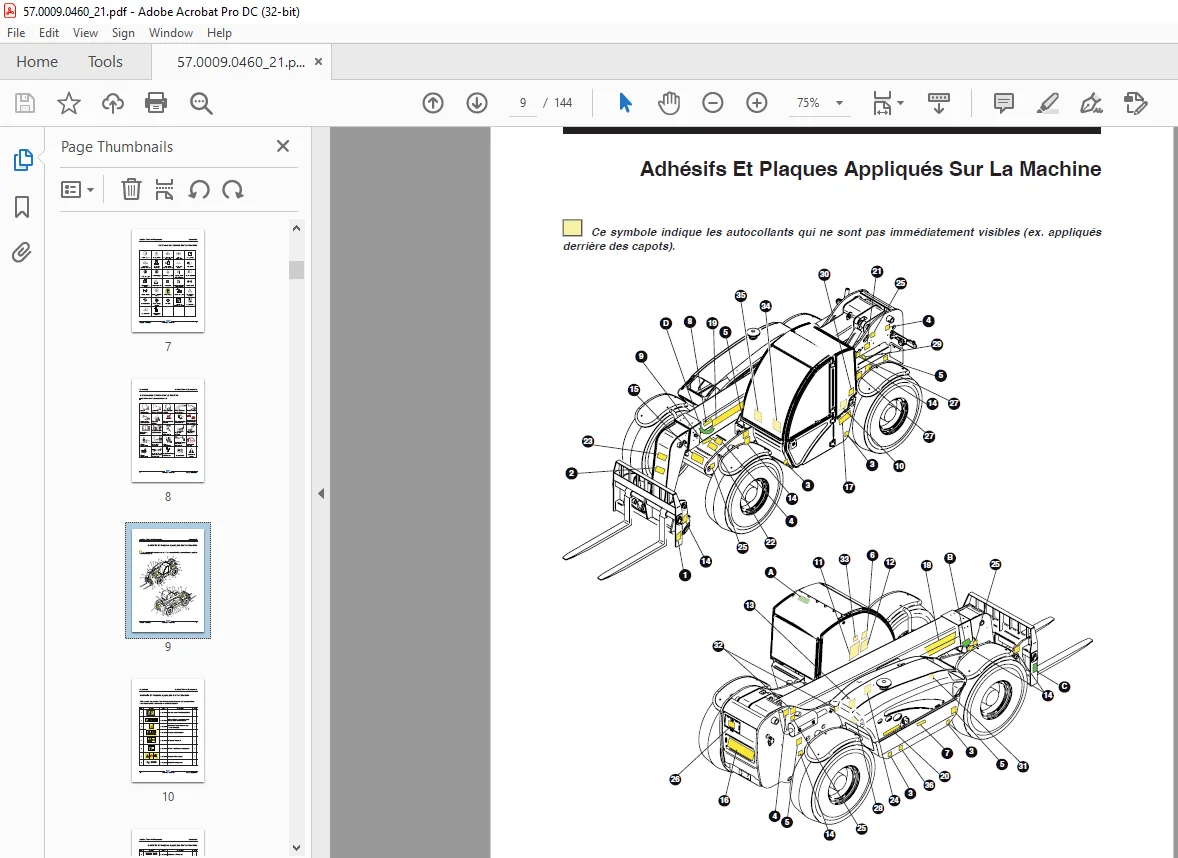1178x858 pixels.
Task: Click the scrolling mode keyboard icon
Action: click(x=939, y=103)
